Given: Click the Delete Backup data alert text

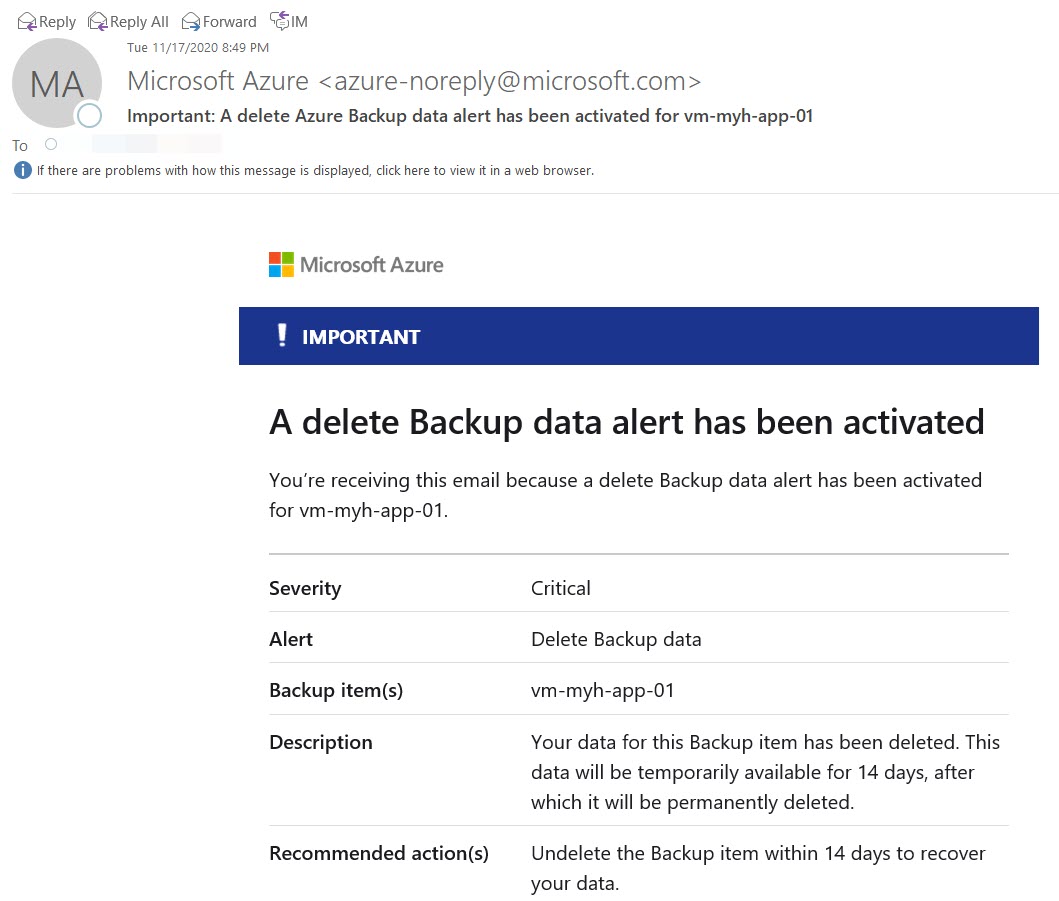Looking at the screenshot, I should pos(616,639).
